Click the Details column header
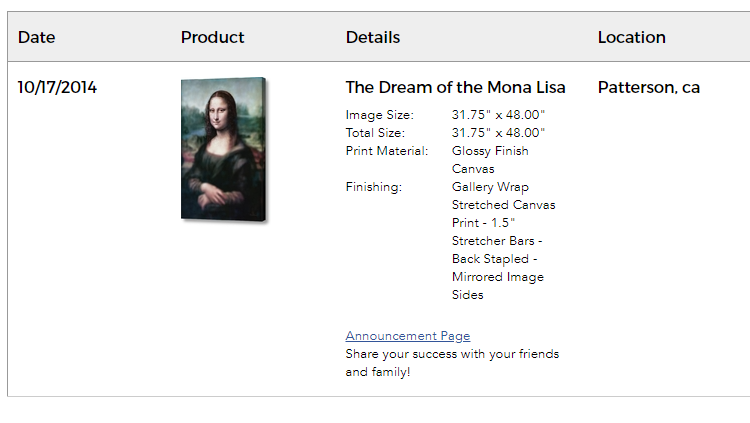The width and height of the screenshot is (750, 423). (372, 37)
